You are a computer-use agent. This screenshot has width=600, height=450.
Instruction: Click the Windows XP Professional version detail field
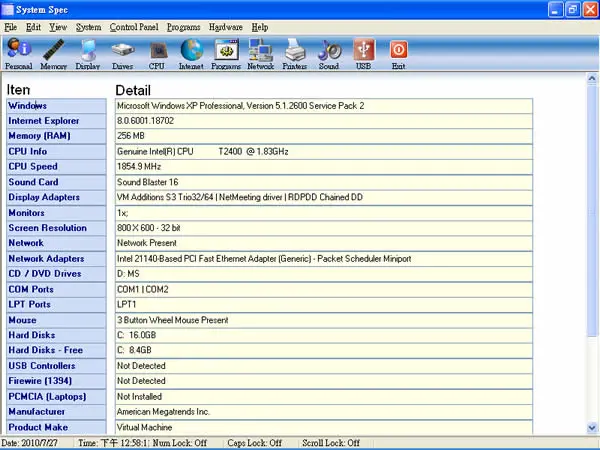[324, 106]
